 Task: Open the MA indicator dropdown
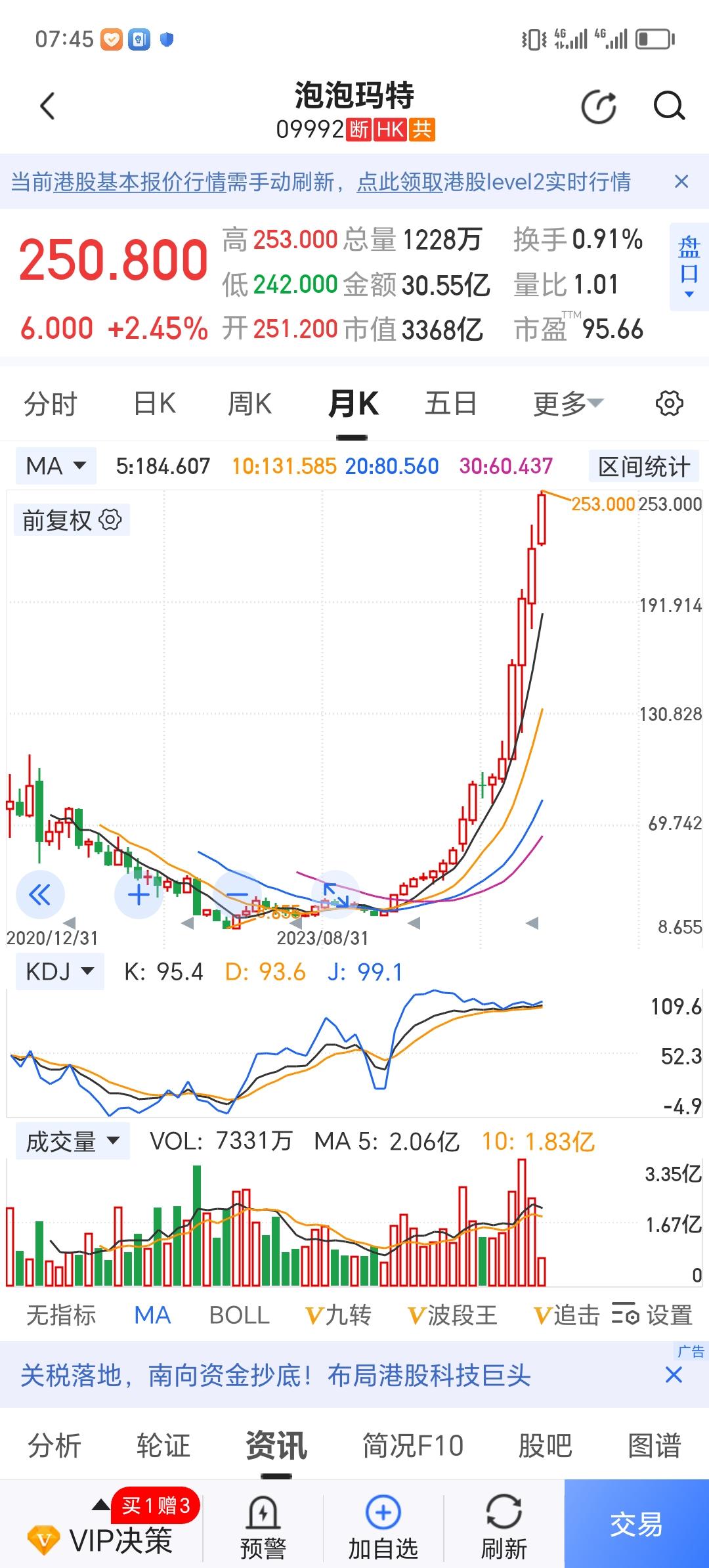[56, 466]
